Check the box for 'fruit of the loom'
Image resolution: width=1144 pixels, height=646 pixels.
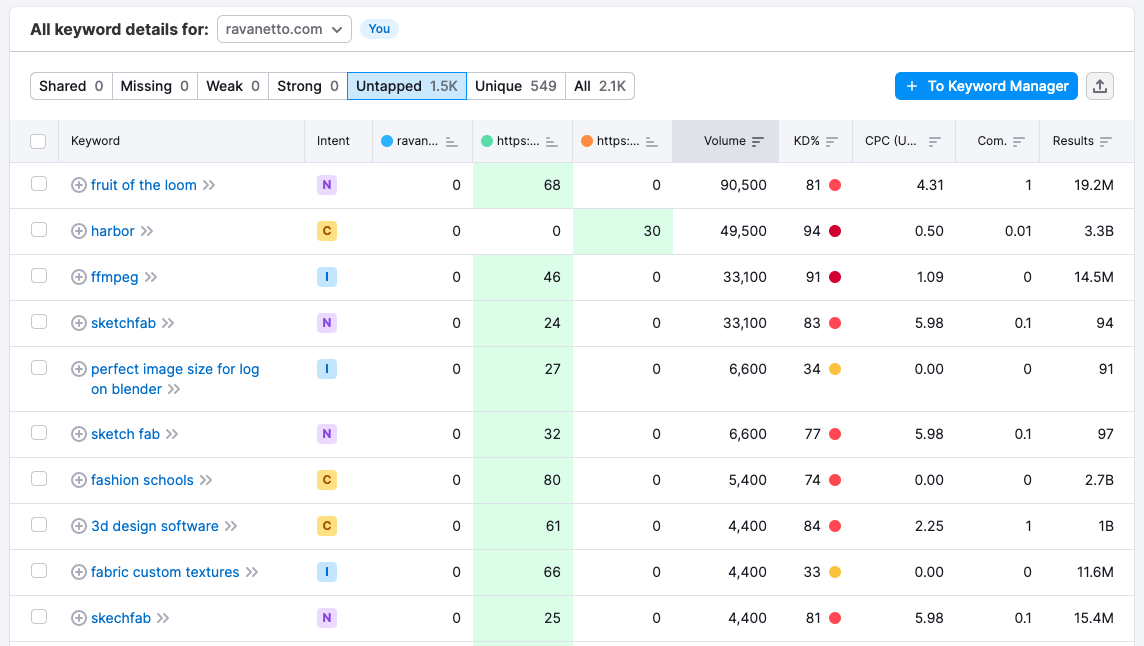pyautogui.click(x=39, y=184)
